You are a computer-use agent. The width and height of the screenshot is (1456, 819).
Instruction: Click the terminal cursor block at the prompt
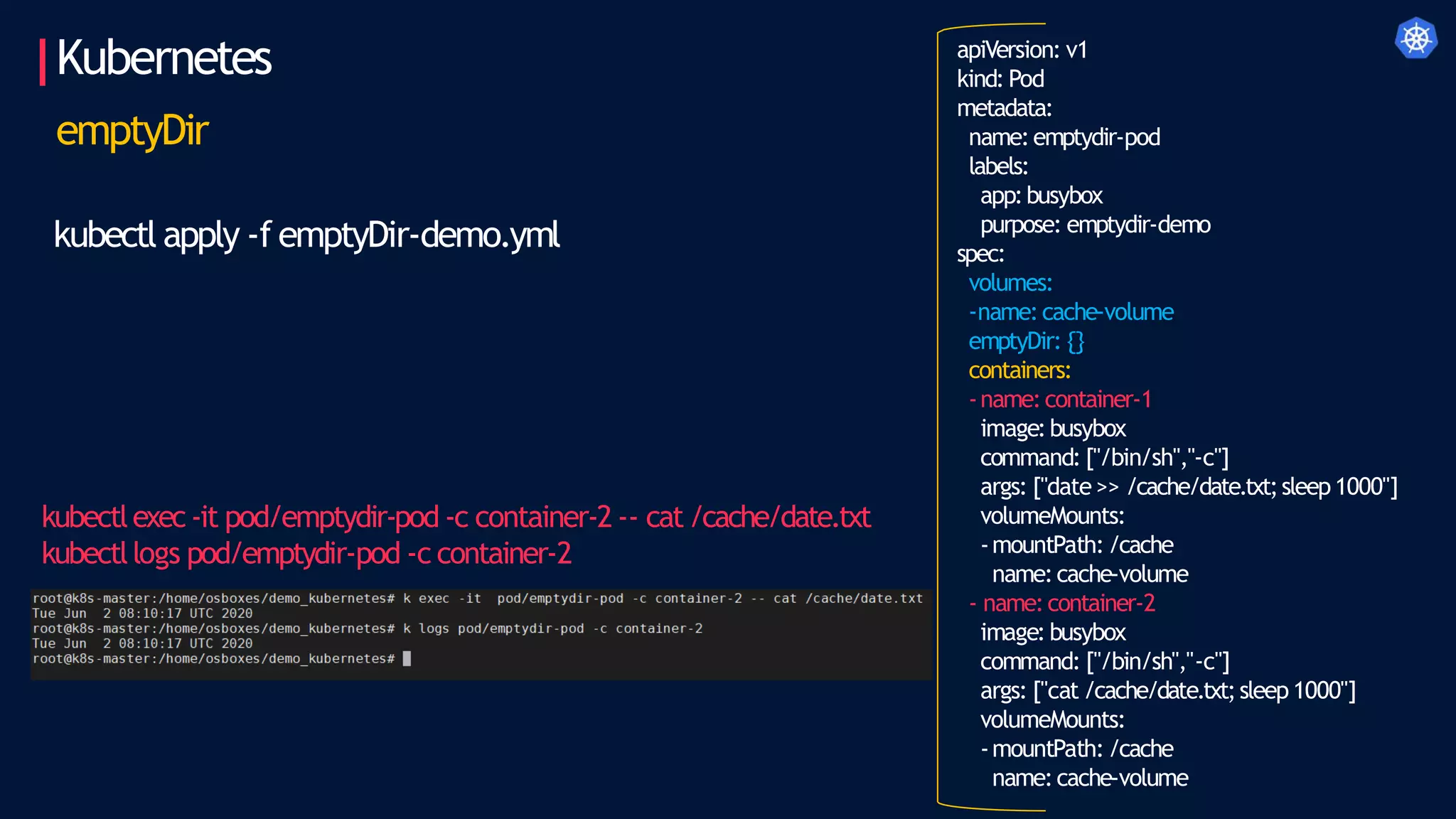point(407,658)
